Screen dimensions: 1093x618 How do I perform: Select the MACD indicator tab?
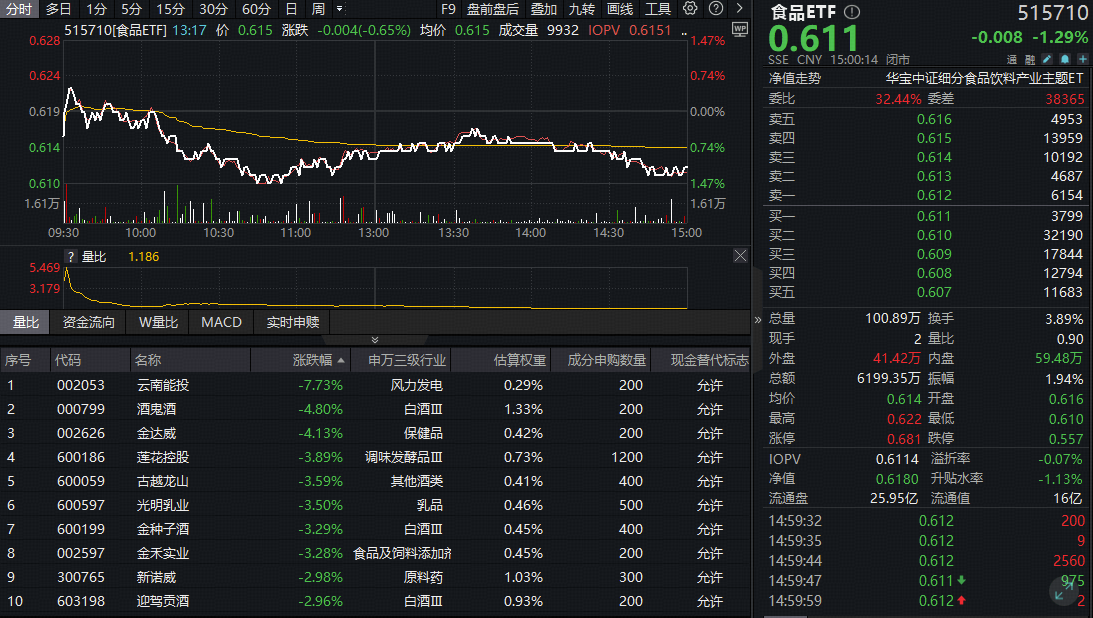click(x=221, y=322)
